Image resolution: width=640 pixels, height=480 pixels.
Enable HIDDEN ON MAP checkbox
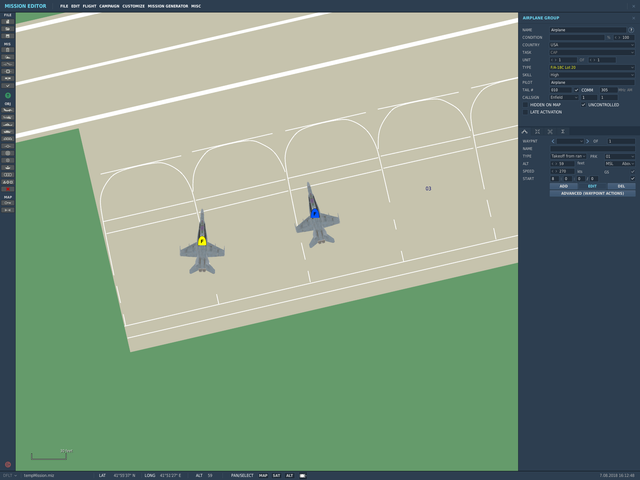pyautogui.click(x=526, y=105)
